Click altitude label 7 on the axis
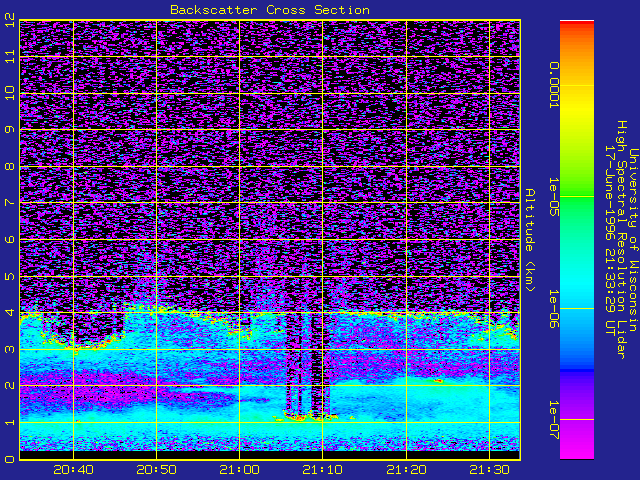Viewport: 640px width, 480px height. pyautogui.click(x=10, y=202)
